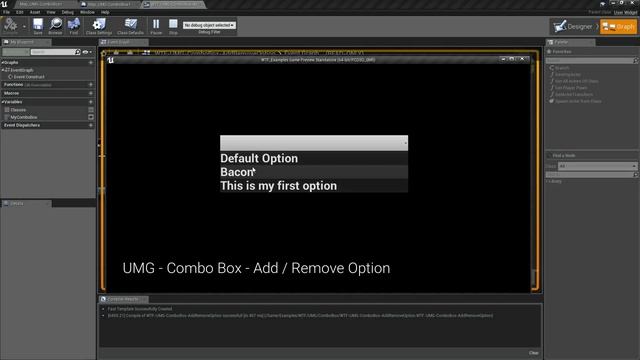The height and width of the screenshot is (360, 640).
Task: Save the blueprint with Save icon
Action: tap(38, 26)
